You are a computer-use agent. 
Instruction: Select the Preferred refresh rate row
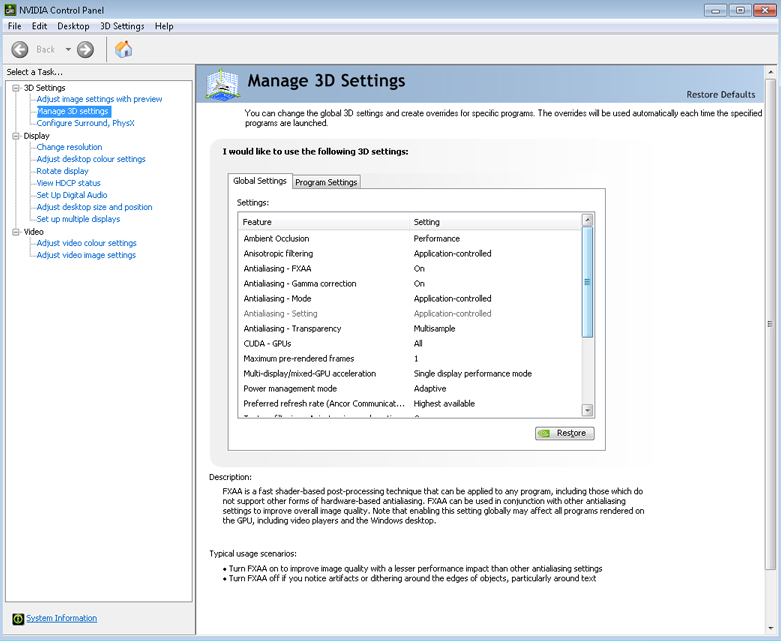coord(409,403)
